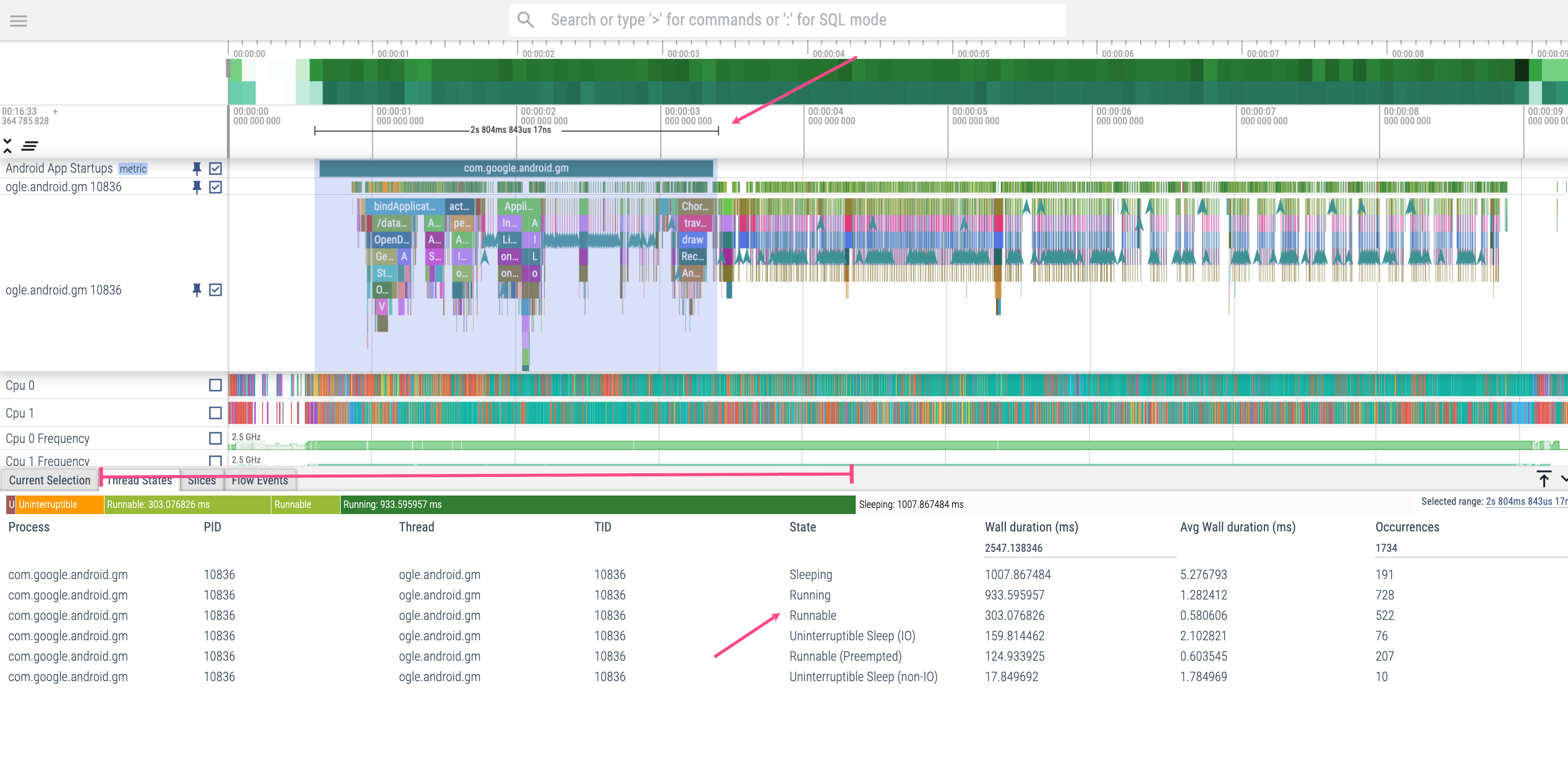
Task: Select the Thread States tab
Action: pos(140,480)
